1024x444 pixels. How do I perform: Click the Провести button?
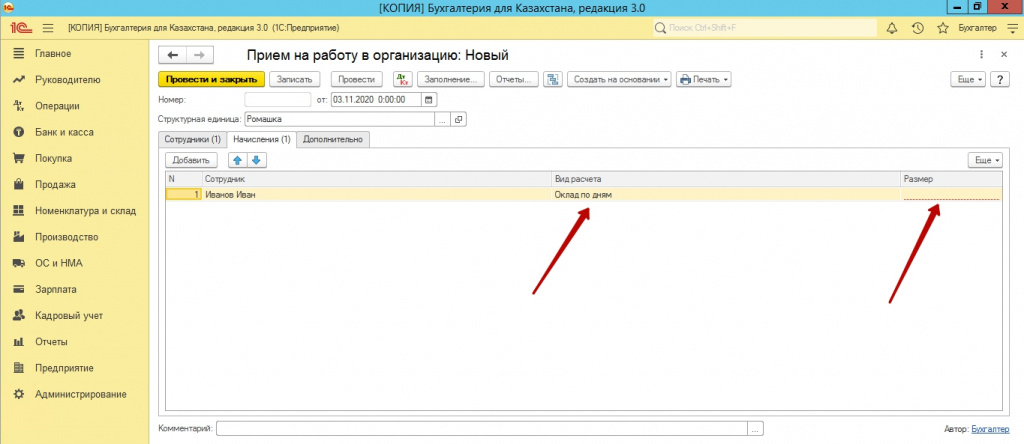pyautogui.click(x=357, y=80)
